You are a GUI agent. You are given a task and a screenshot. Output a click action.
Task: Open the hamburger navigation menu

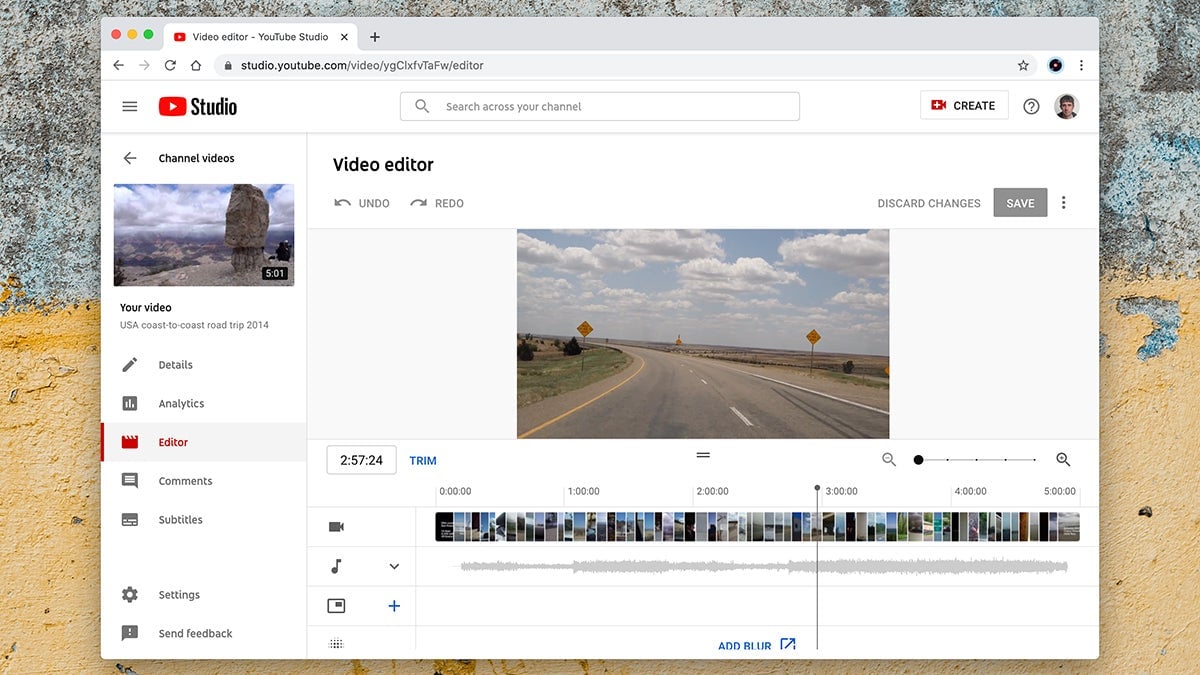(x=130, y=106)
